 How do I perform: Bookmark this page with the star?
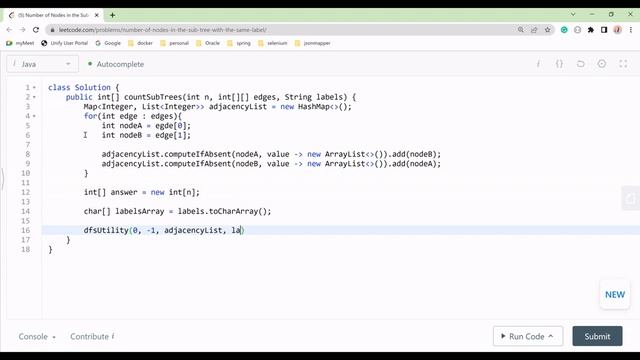pyautogui.click(x=547, y=30)
